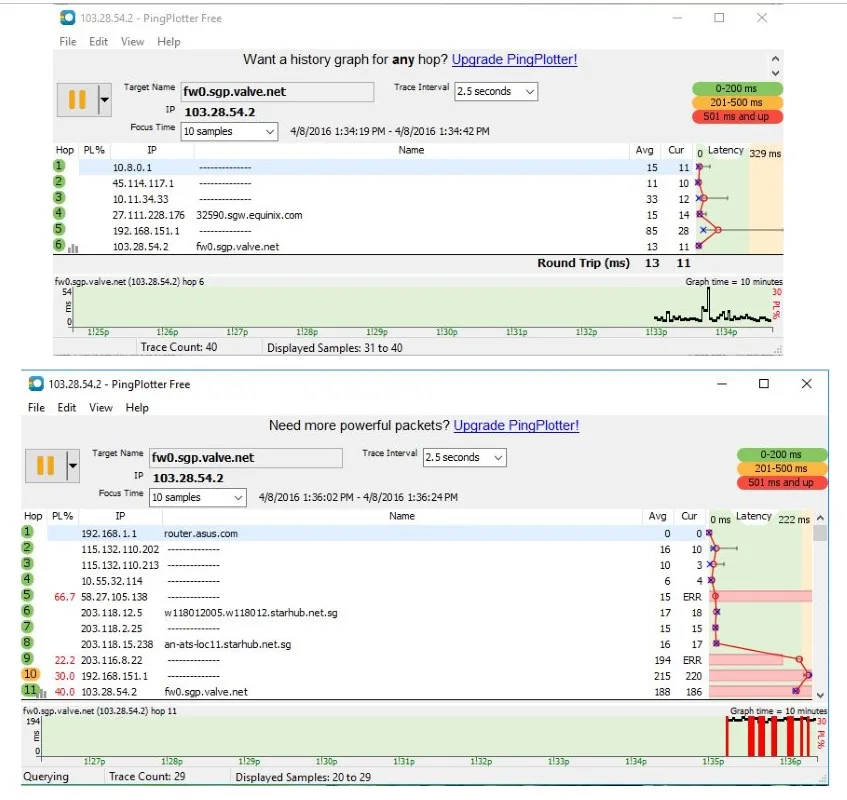847x800 pixels.
Task: Open Focus Time dropdown in lower window
Action: pos(198,498)
